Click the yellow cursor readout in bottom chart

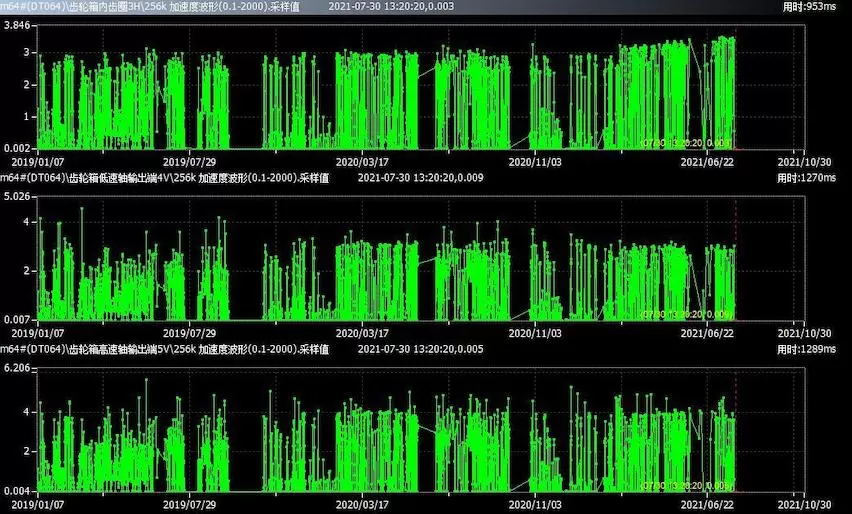[687, 484]
